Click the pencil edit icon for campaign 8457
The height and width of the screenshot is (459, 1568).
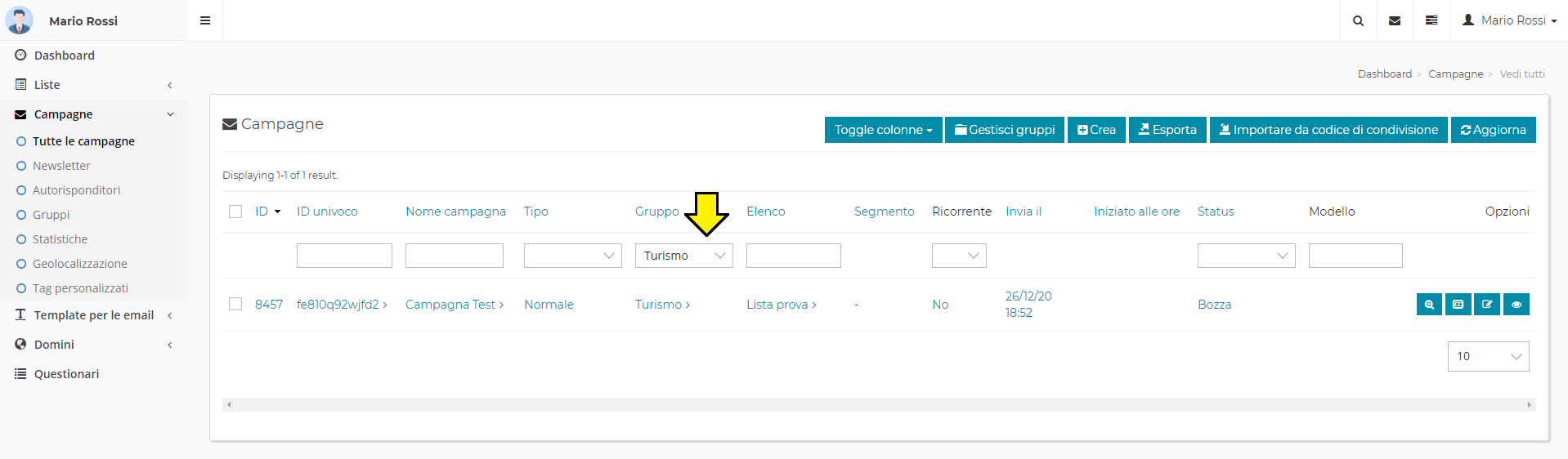pos(1487,305)
